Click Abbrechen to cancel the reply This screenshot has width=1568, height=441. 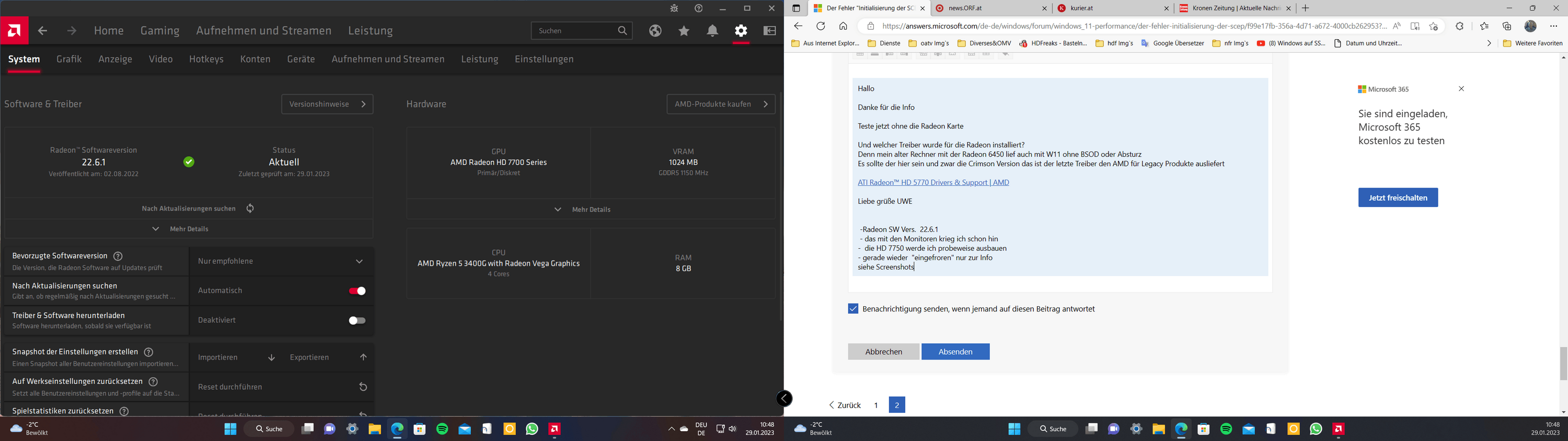[x=884, y=352]
